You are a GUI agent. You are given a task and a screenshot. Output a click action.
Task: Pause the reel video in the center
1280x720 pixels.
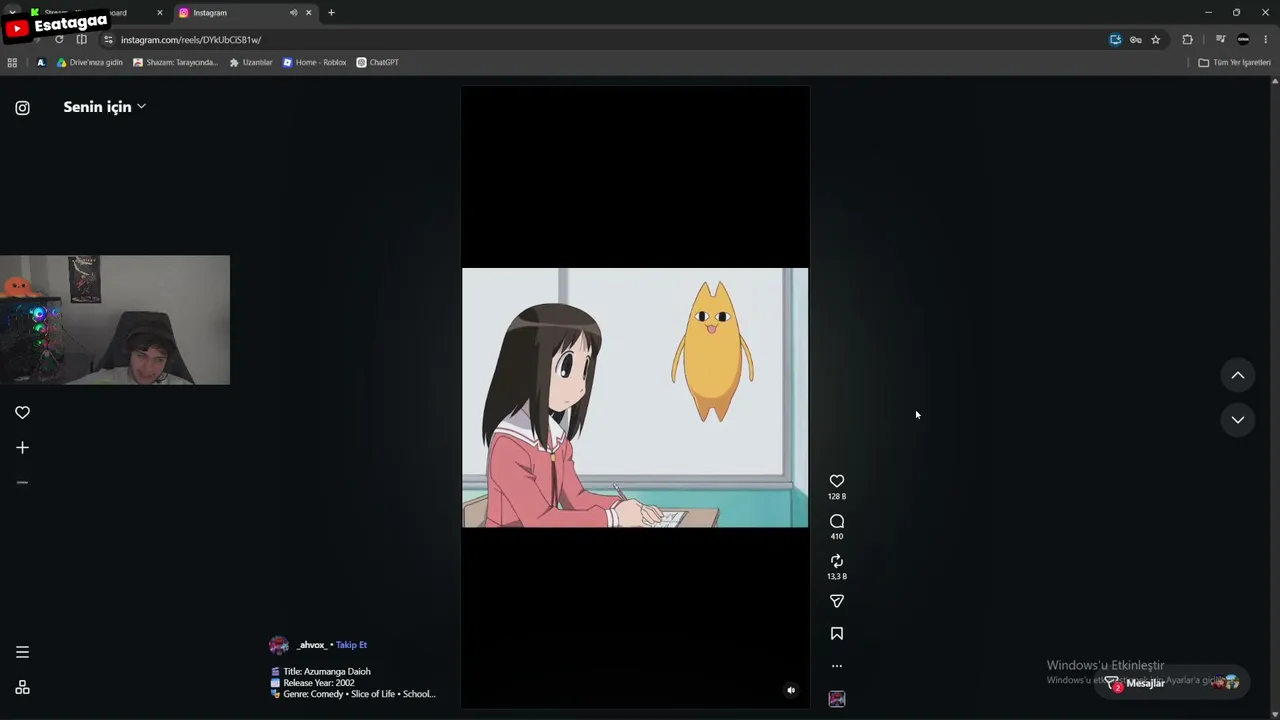click(635, 397)
